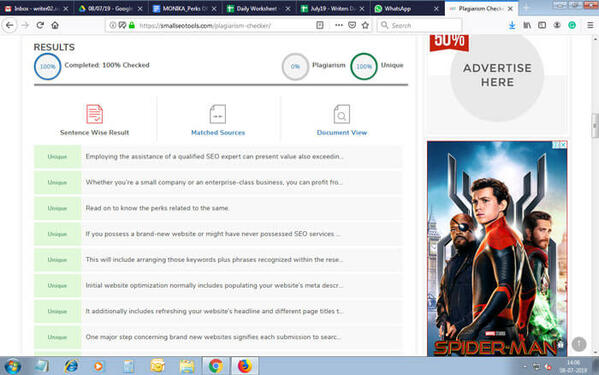Open Chrome from the Windows taskbar
599x375 pixels.
point(215,366)
